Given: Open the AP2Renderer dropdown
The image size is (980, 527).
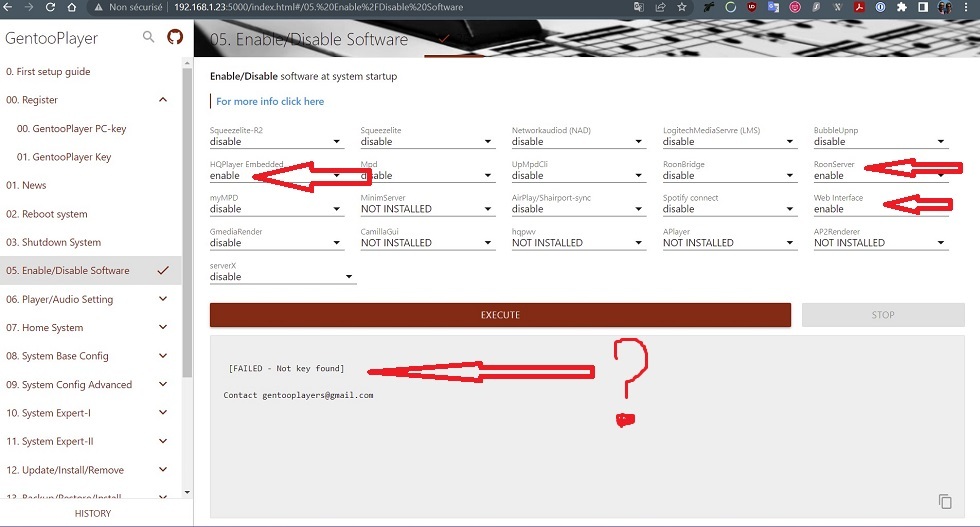Looking at the screenshot, I should point(881,243).
